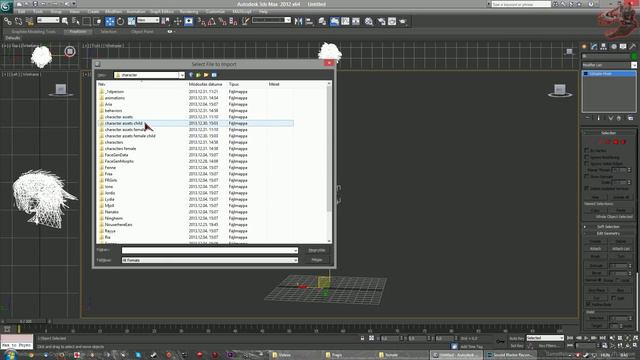The image size is (640, 360).
Task: Enable the Show Normals checkbox
Action: tap(587, 176)
